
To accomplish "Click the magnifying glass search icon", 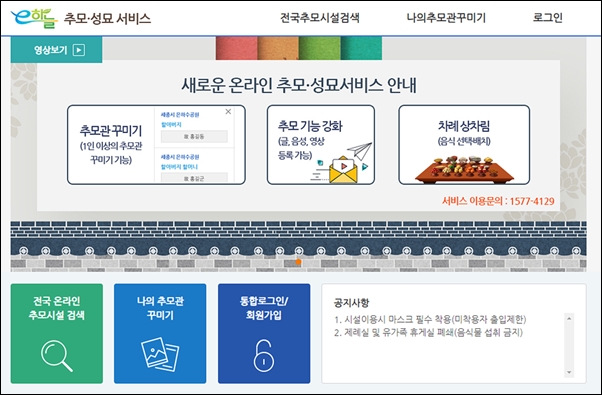I will [x=56, y=355].
